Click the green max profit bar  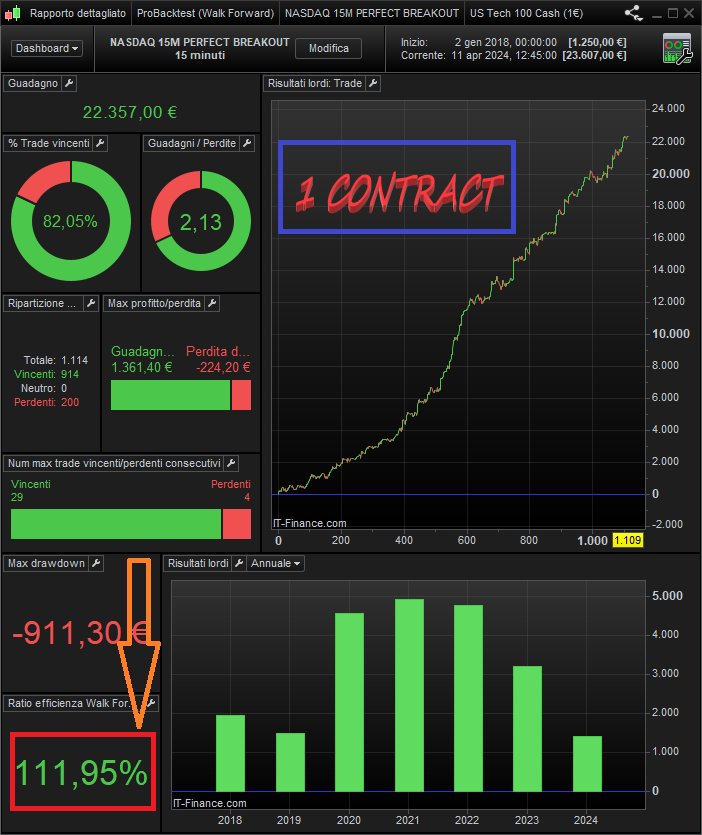170,395
